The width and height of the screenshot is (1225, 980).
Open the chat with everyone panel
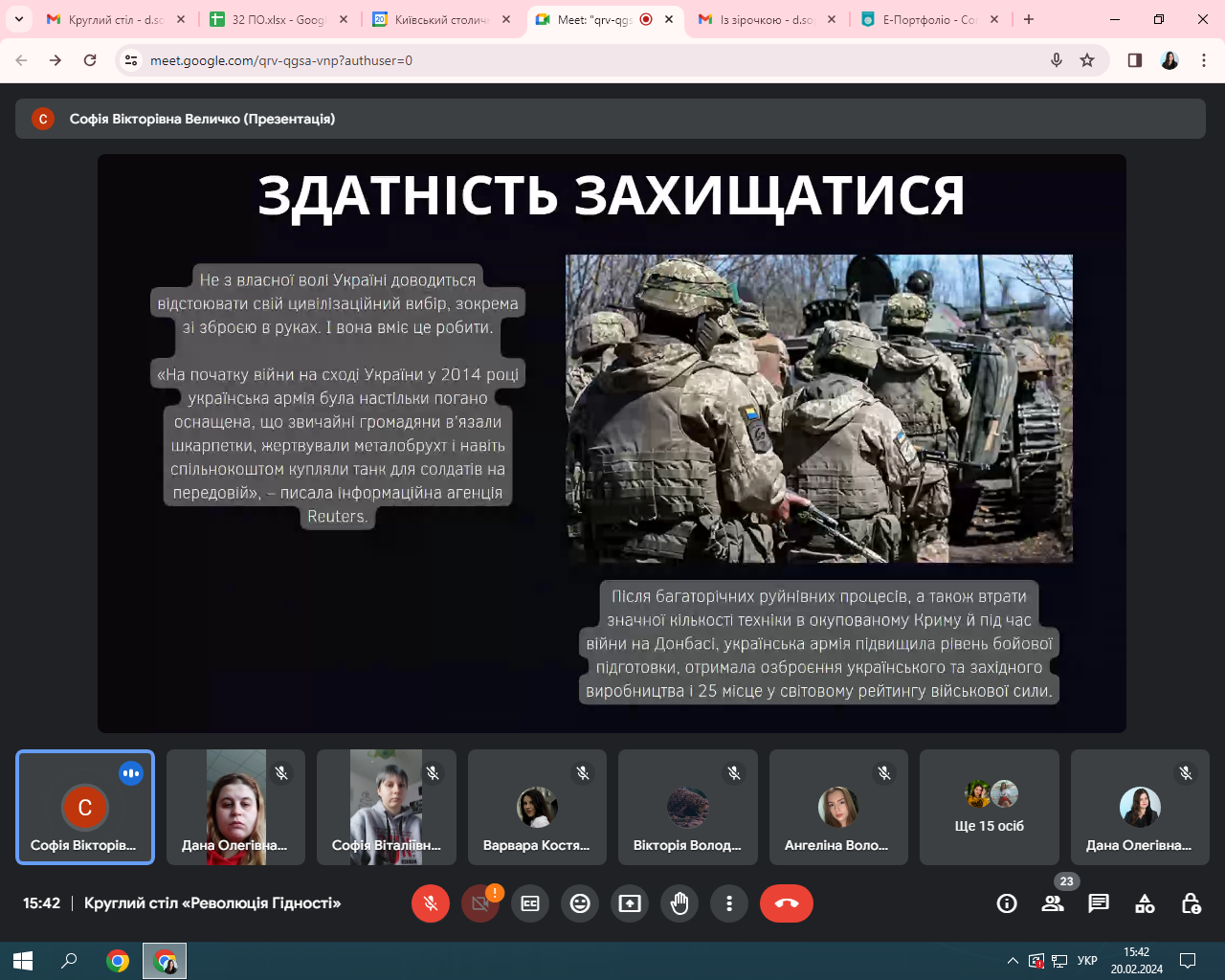(x=1099, y=903)
